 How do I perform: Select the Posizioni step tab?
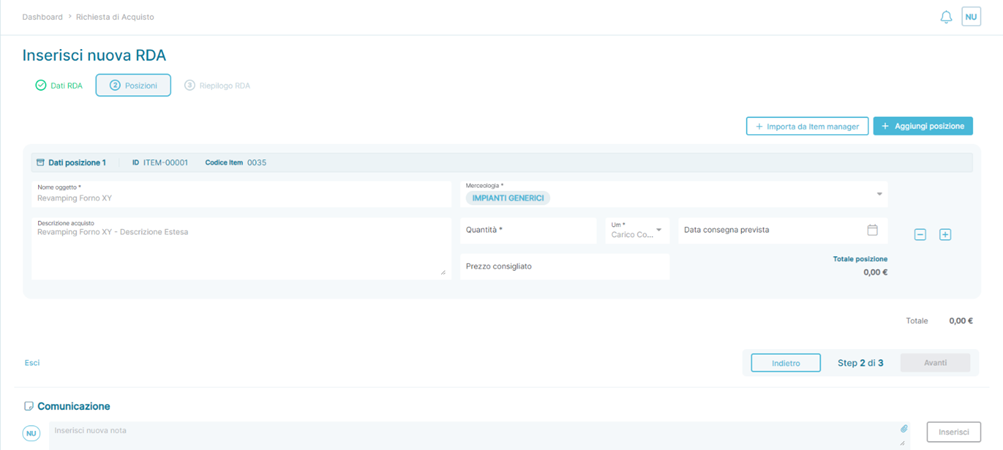[x=133, y=85]
